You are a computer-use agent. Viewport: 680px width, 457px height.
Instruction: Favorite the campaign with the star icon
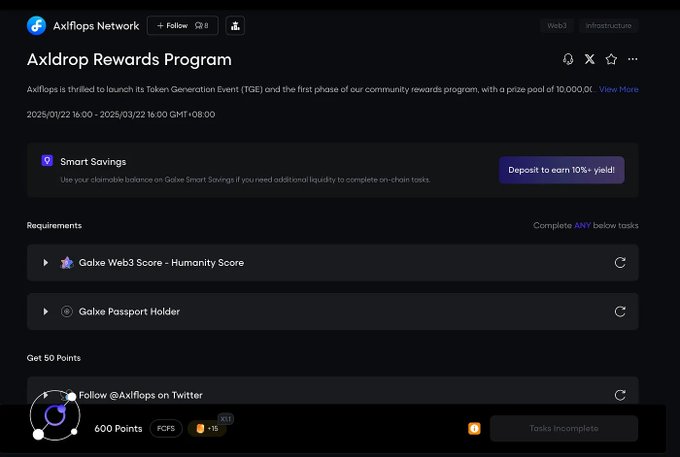tap(611, 59)
